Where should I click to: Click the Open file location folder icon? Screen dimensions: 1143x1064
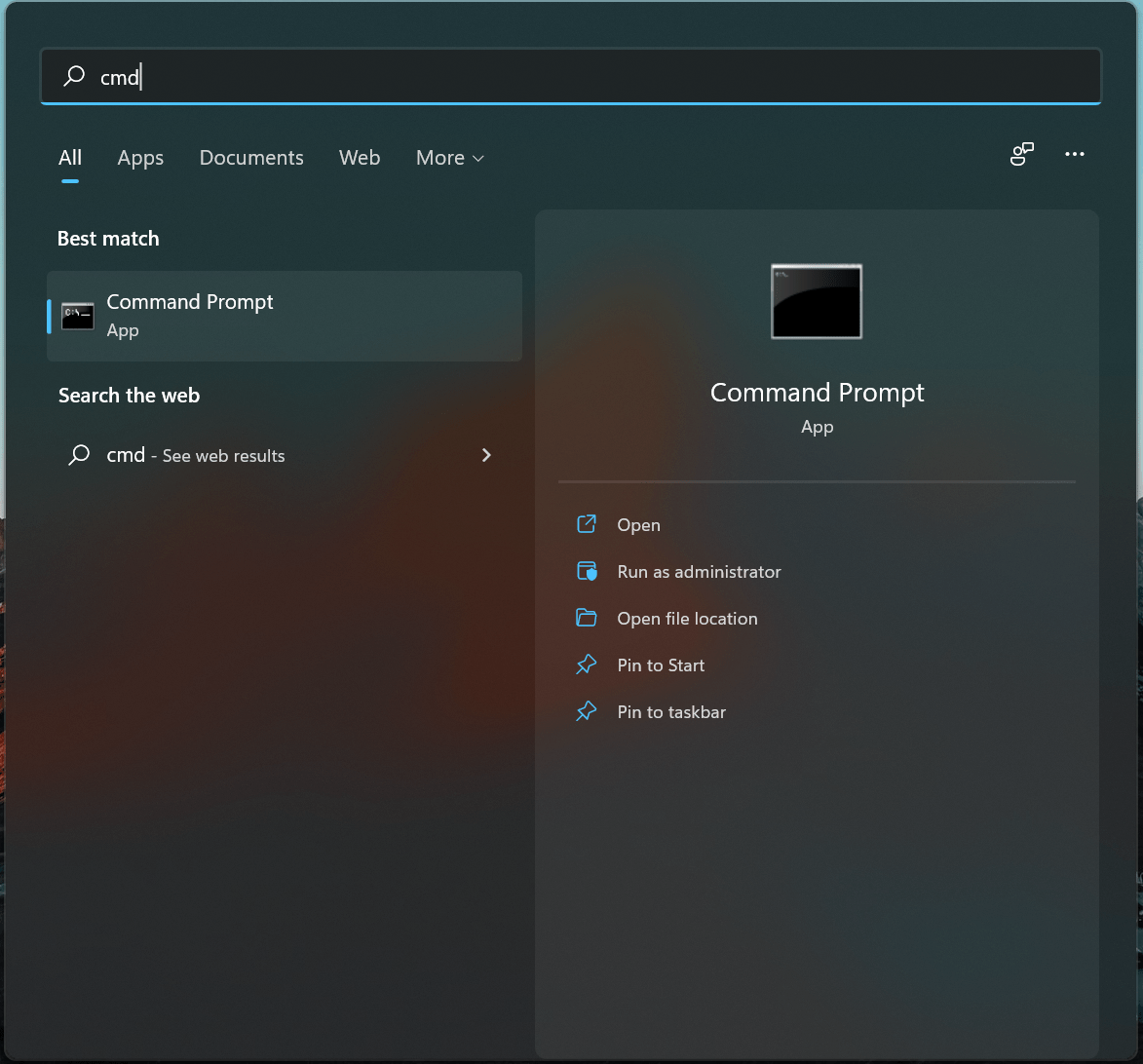586,618
